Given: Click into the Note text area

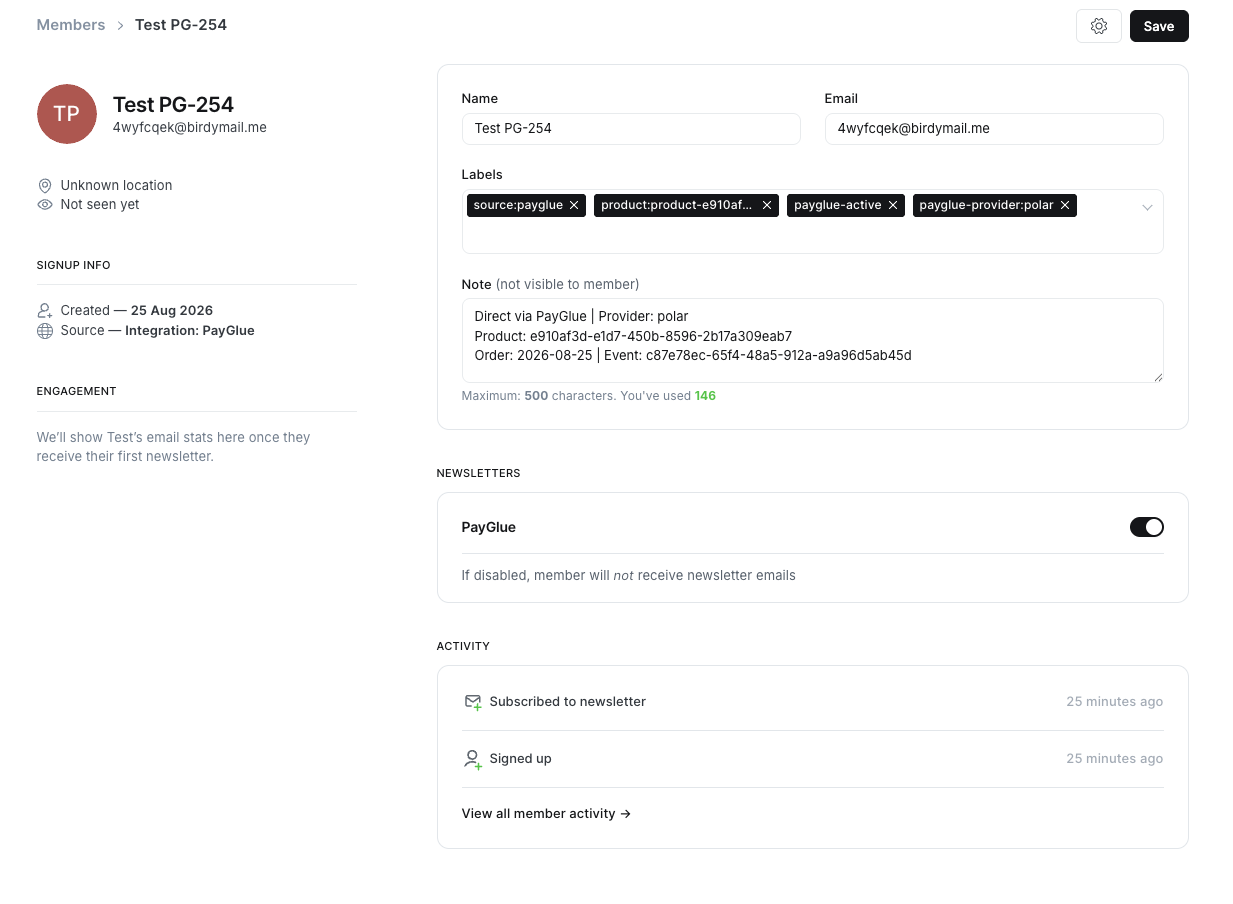Looking at the screenshot, I should point(813,340).
